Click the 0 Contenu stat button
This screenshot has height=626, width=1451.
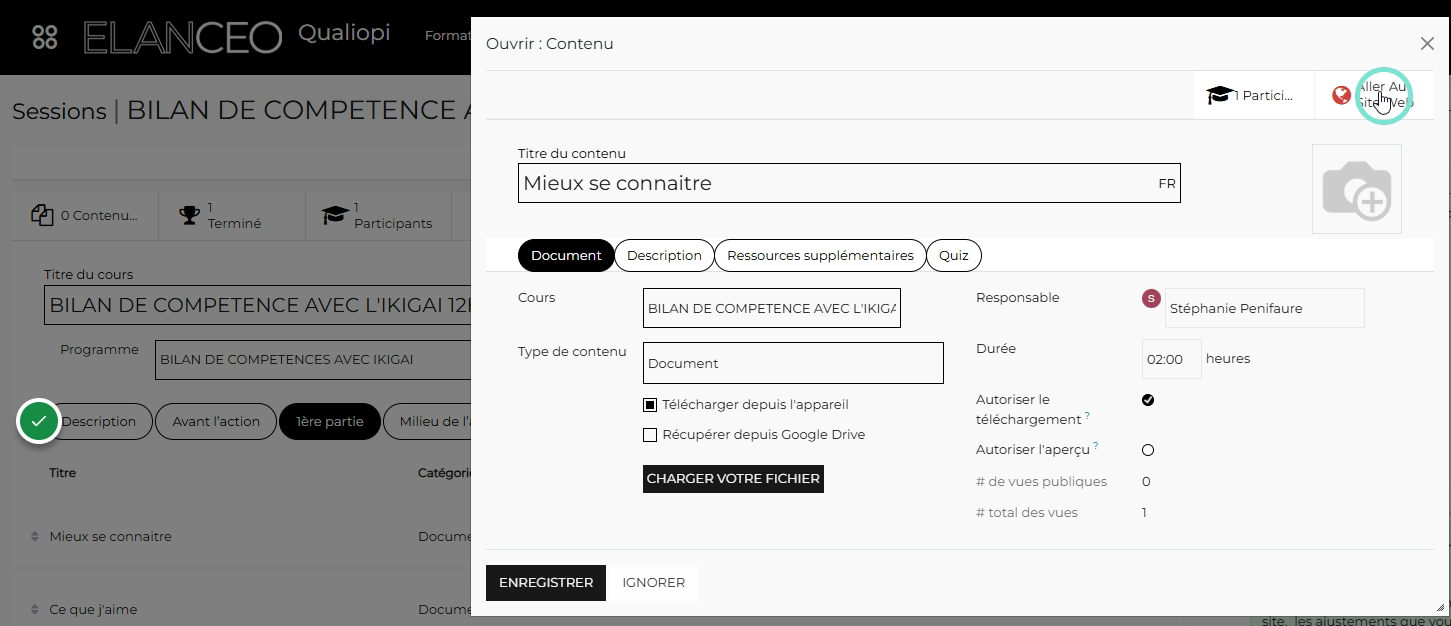pyautogui.click(x=85, y=215)
